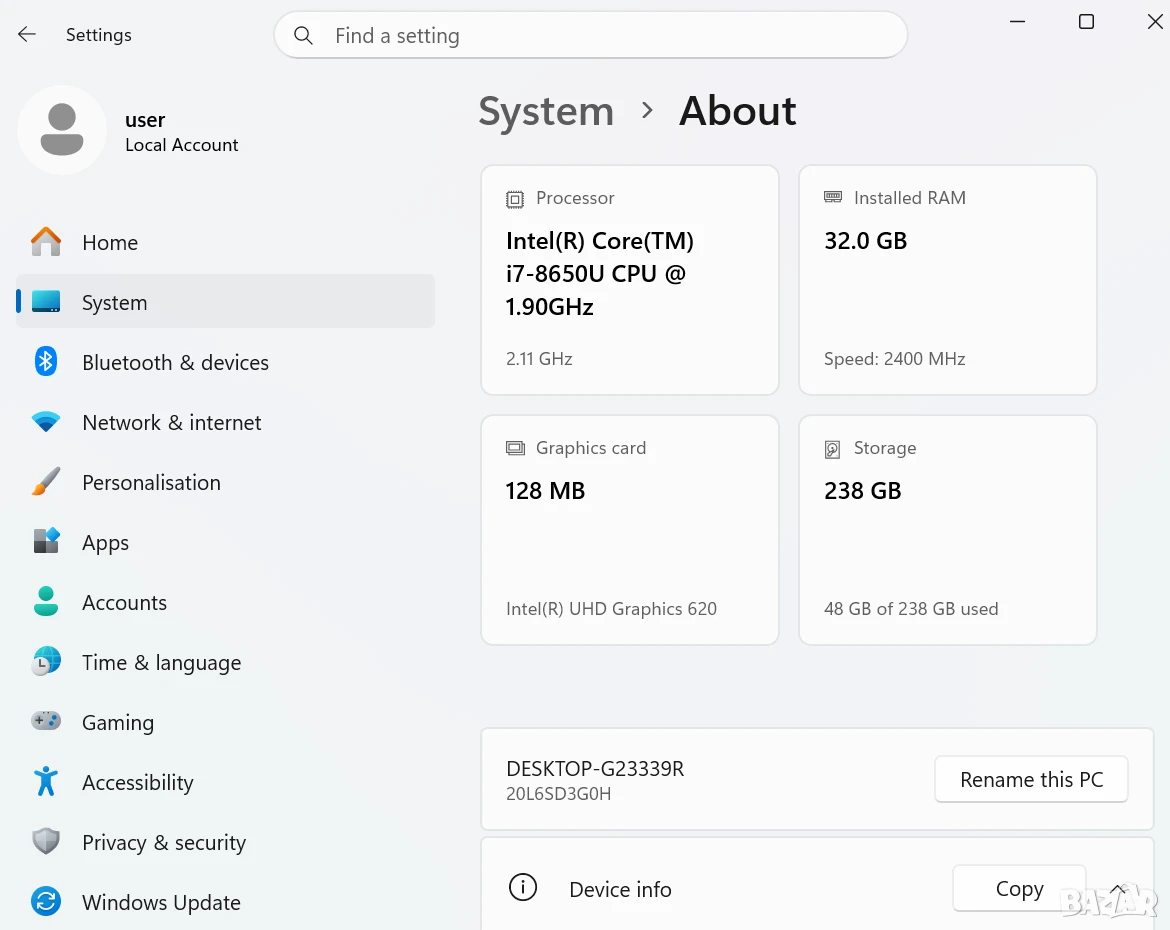This screenshot has width=1170, height=930.
Task: Click the 48 GB of 238 GB used text
Action: click(911, 608)
